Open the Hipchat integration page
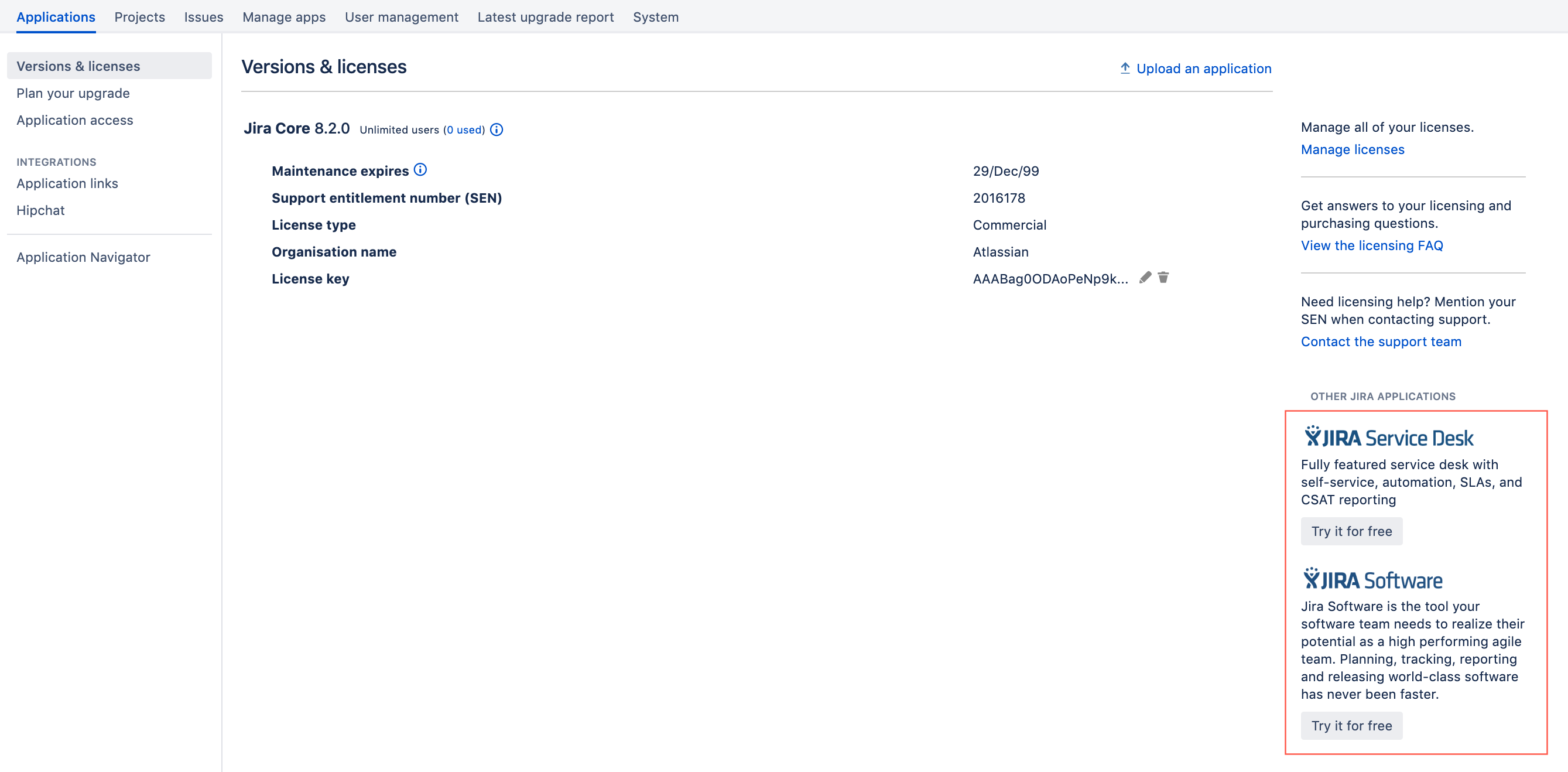 [x=40, y=210]
